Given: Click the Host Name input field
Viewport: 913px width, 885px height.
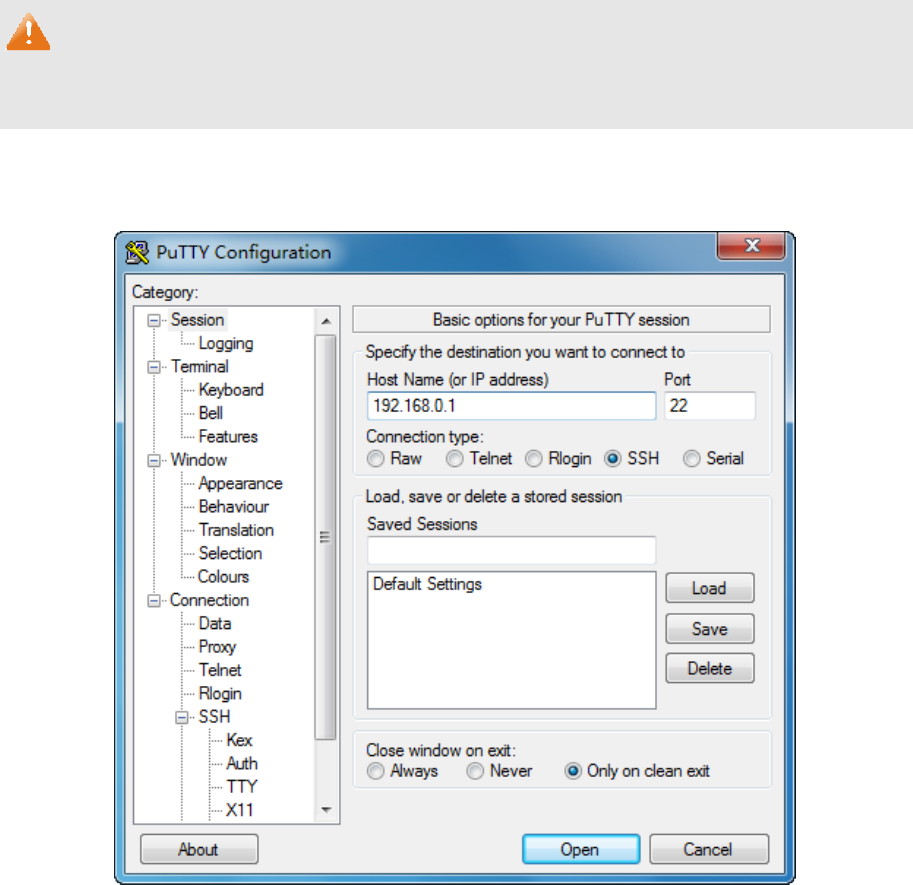Looking at the screenshot, I should [x=511, y=406].
